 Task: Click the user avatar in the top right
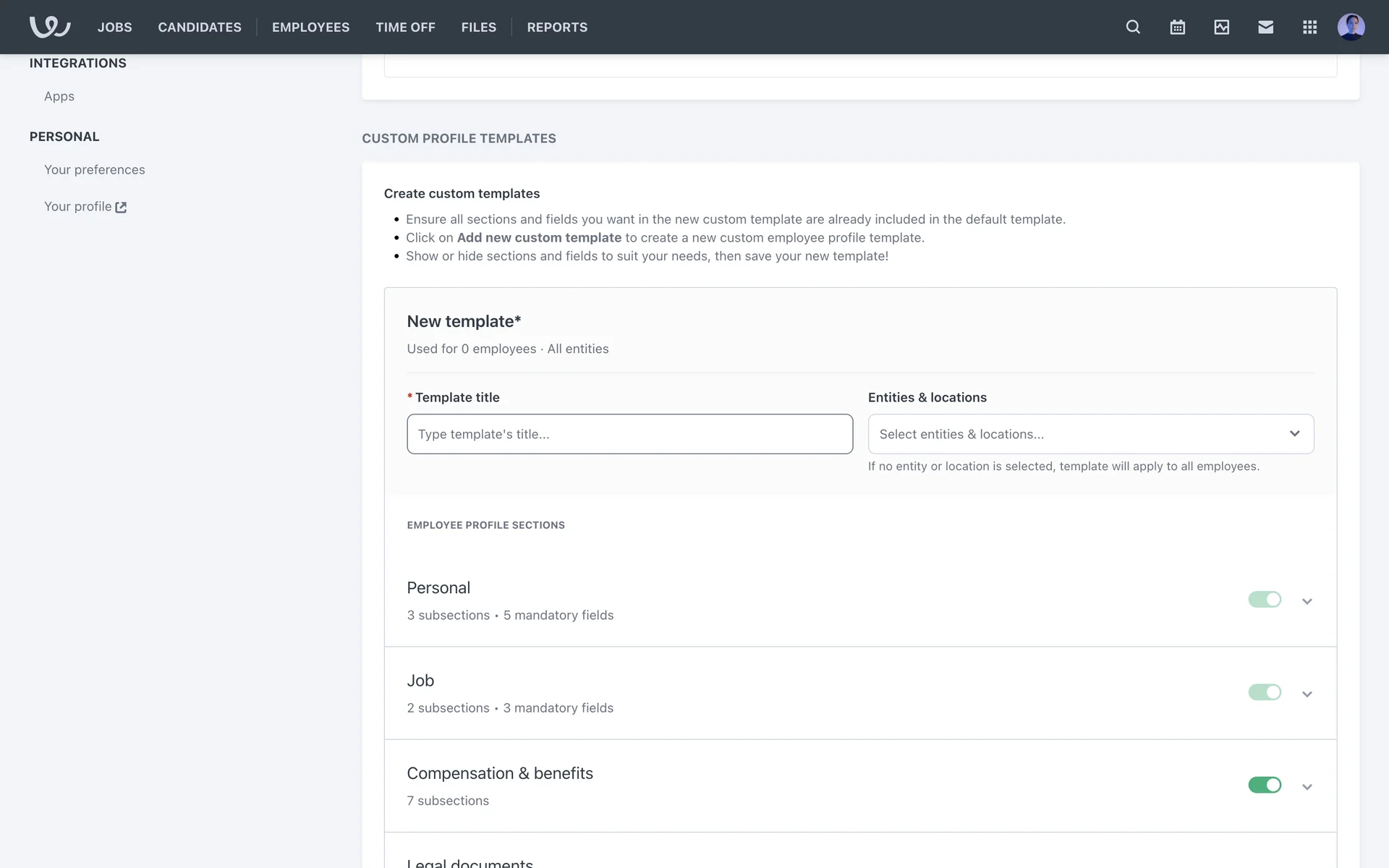1351,27
